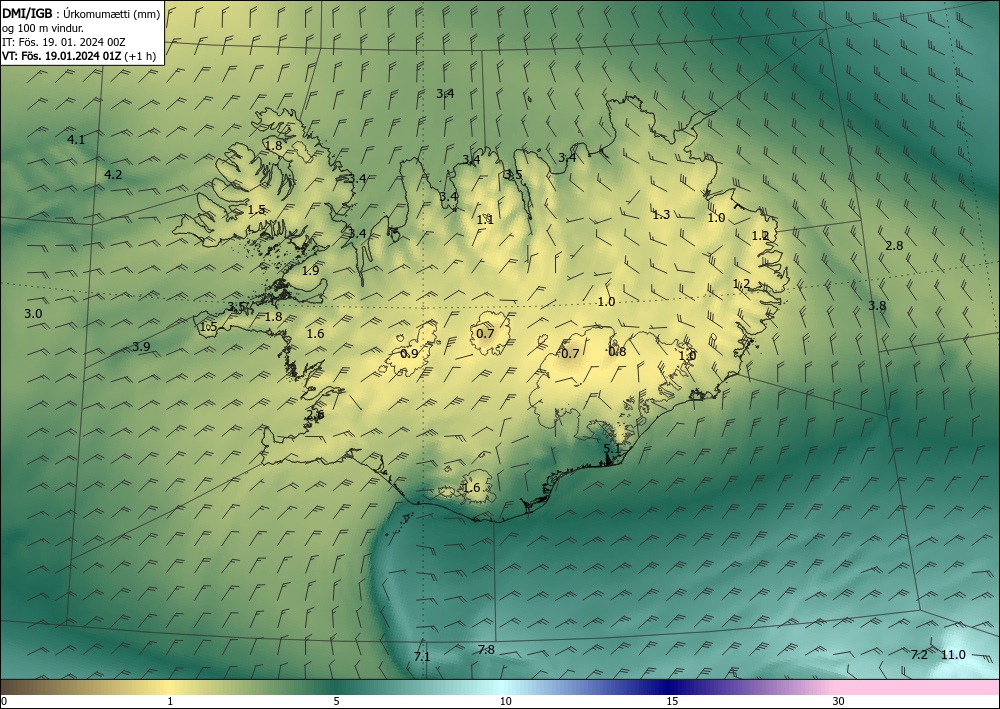Click the 2.8 value label
Screen dimensions: 1000x709
894,245
